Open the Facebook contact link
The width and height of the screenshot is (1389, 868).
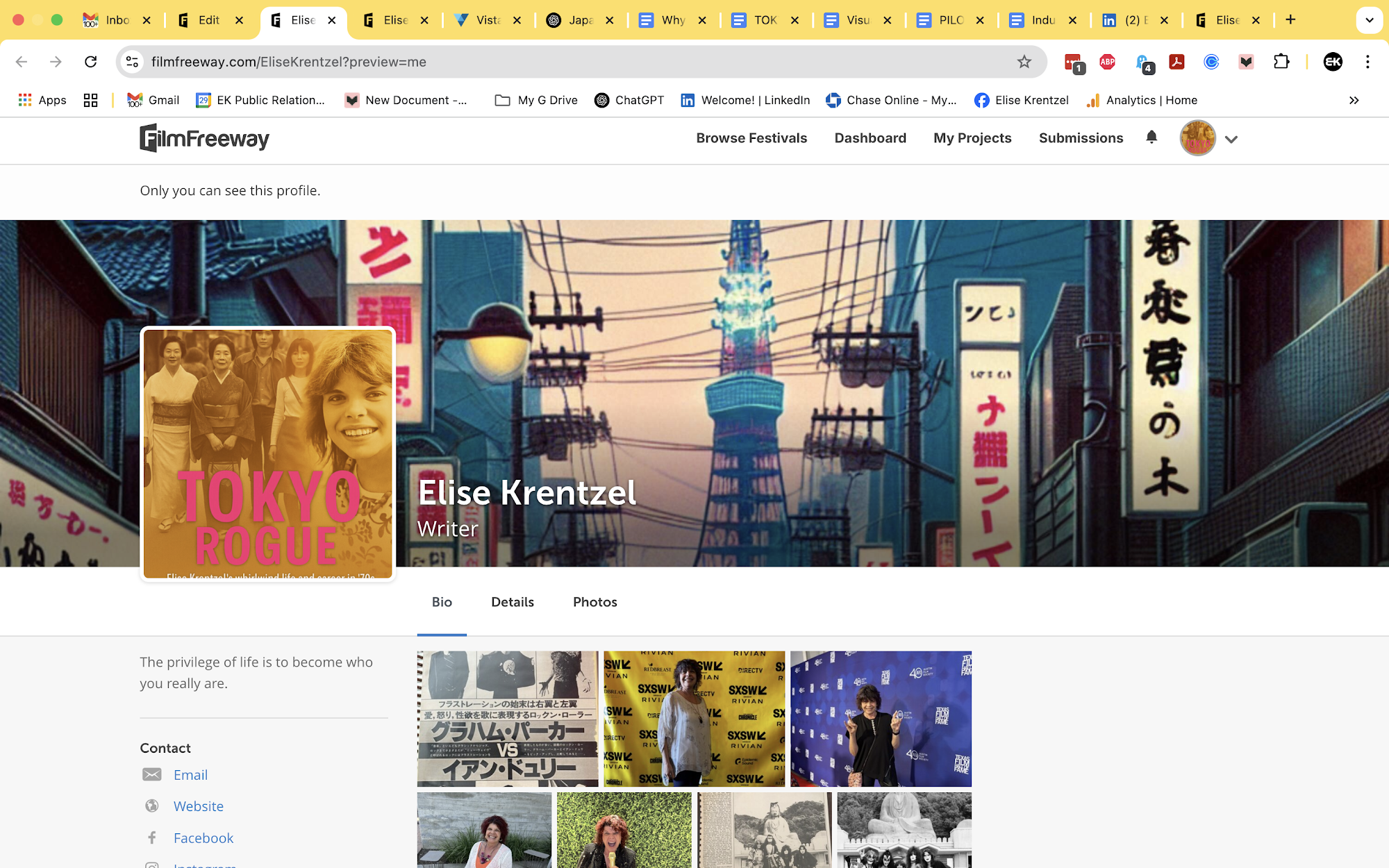203,838
